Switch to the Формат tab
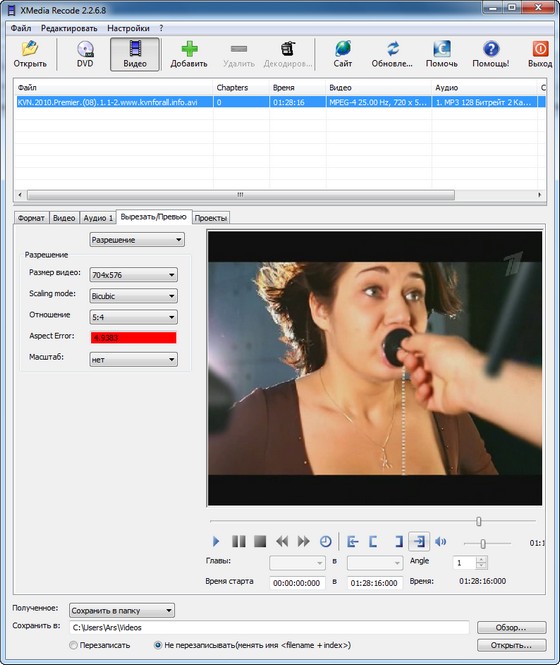The image size is (560, 665). pos(31,218)
